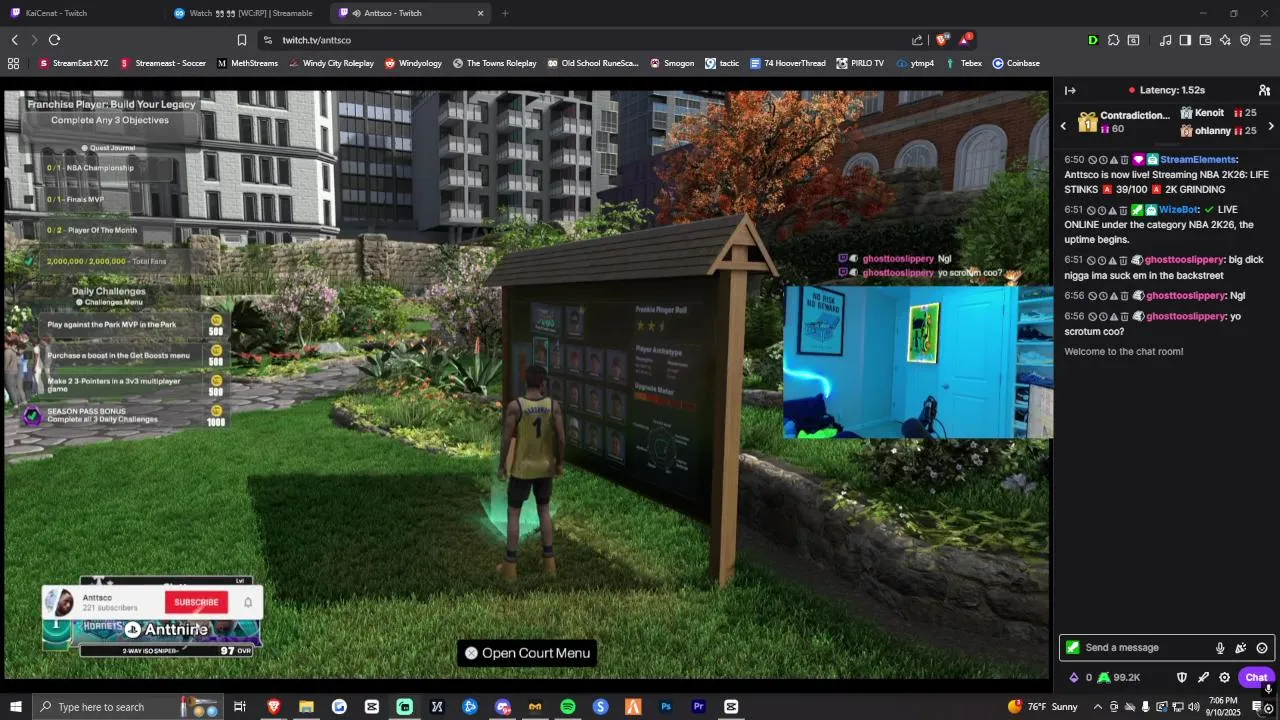
Task: Click the StreamElements username in chat
Action: pos(1198,160)
